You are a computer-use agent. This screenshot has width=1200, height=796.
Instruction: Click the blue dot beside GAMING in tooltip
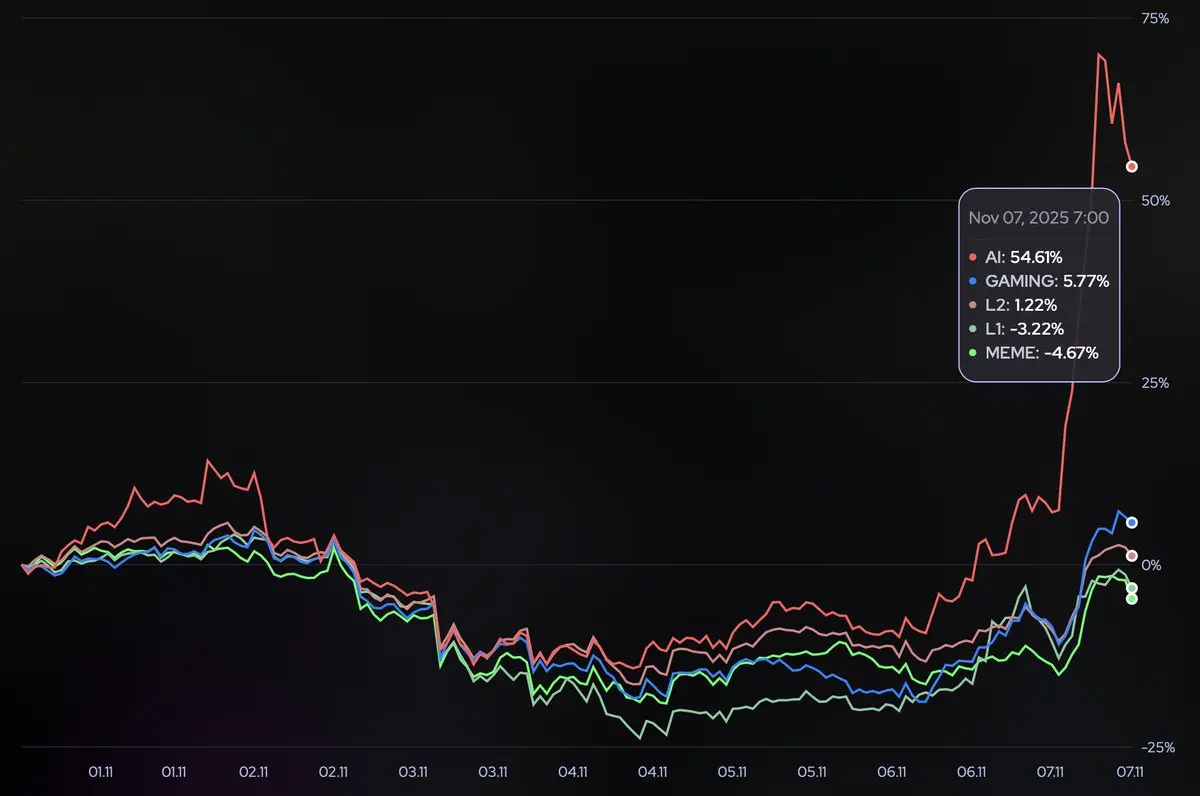pos(975,282)
